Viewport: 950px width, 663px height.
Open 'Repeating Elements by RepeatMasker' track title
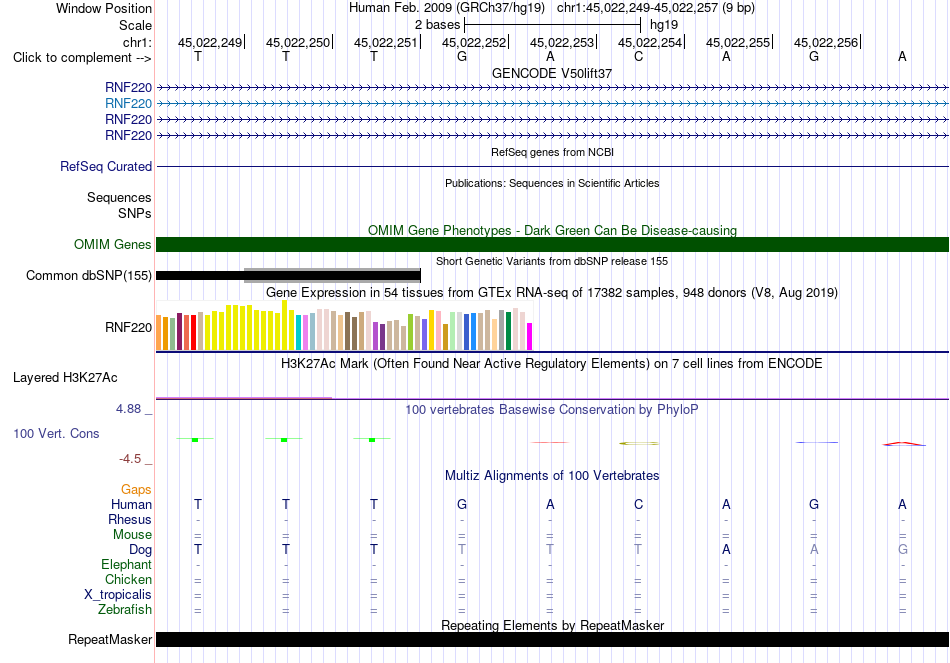point(552,625)
